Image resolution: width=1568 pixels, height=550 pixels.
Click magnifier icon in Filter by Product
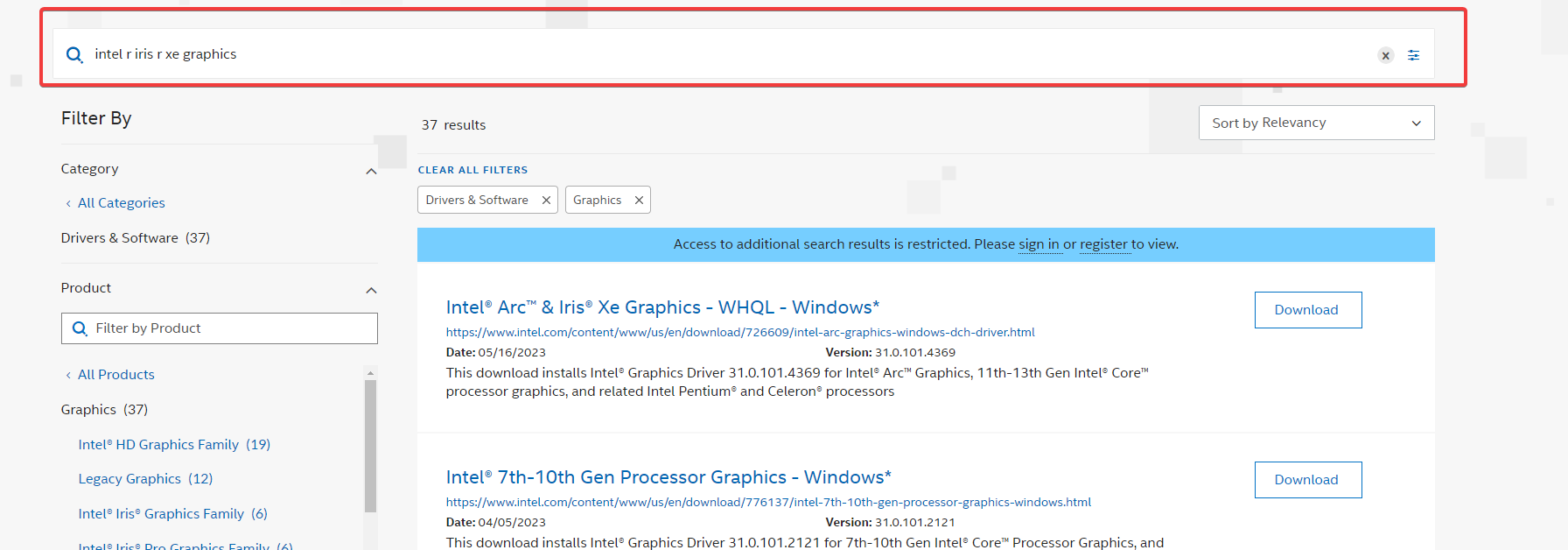80,328
